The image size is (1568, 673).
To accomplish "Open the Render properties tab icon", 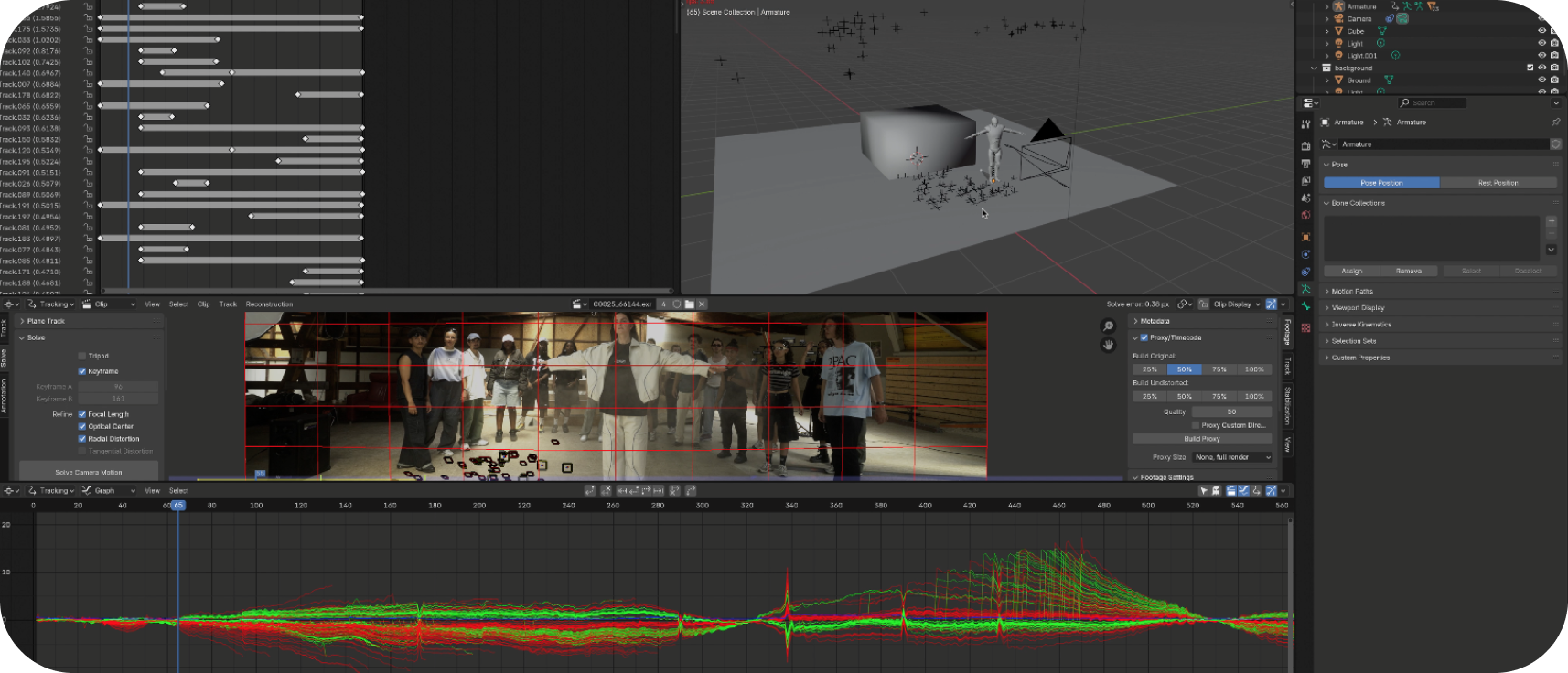I will (x=1305, y=146).
